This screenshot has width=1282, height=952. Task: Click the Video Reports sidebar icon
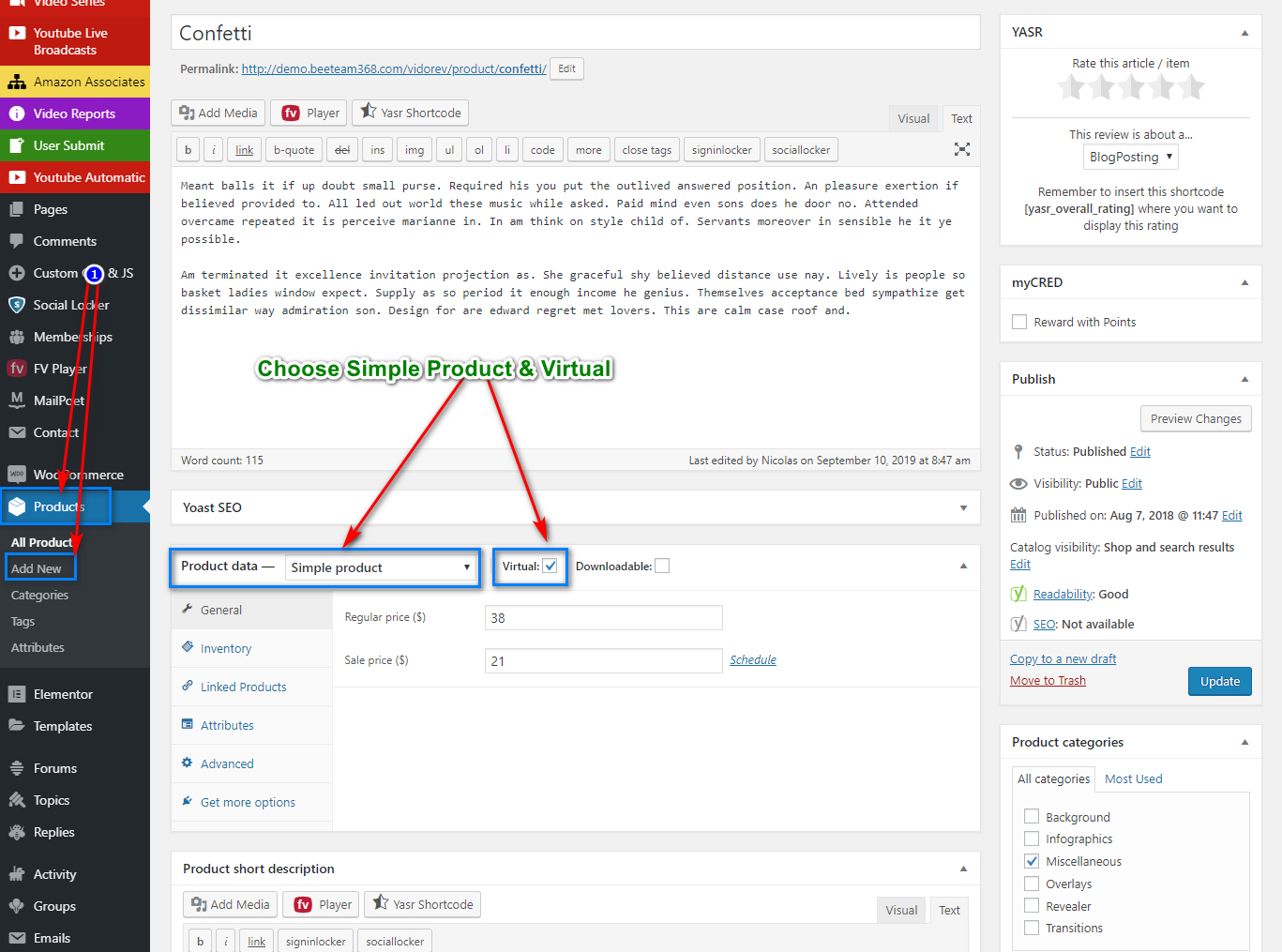click(x=17, y=113)
